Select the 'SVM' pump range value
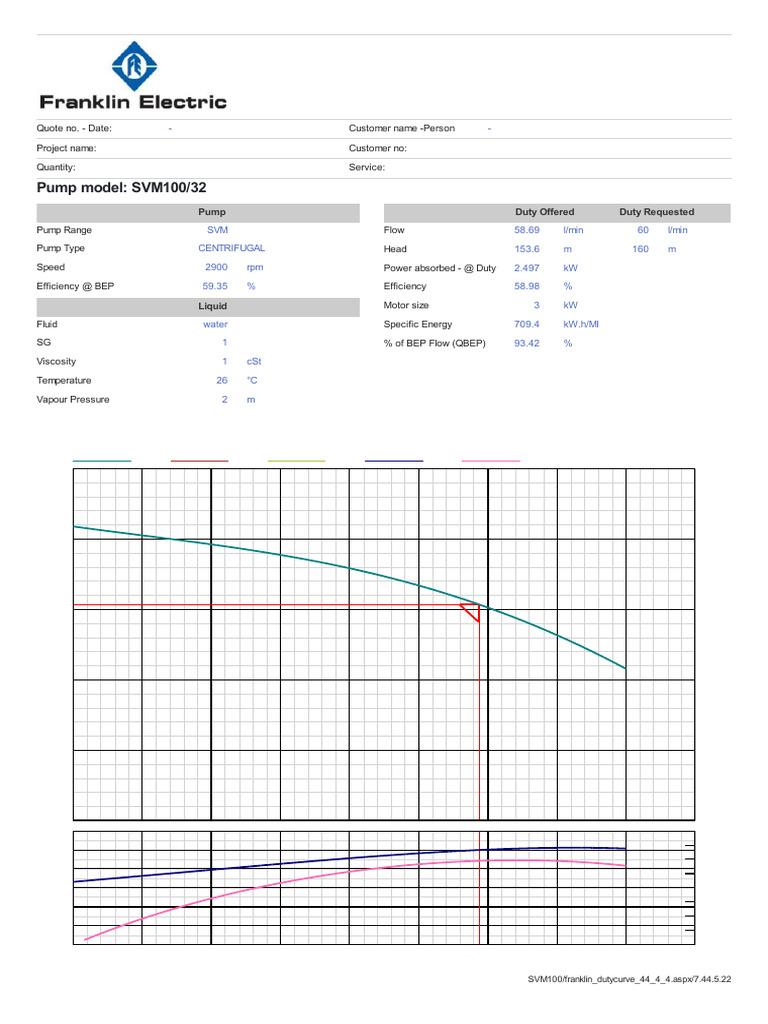 [x=217, y=230]
